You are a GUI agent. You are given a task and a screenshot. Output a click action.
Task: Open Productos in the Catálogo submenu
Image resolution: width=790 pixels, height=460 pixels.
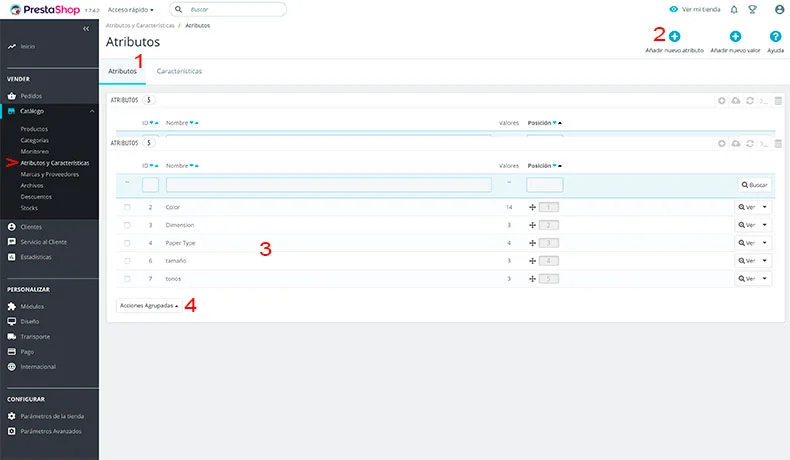[34, 129]
